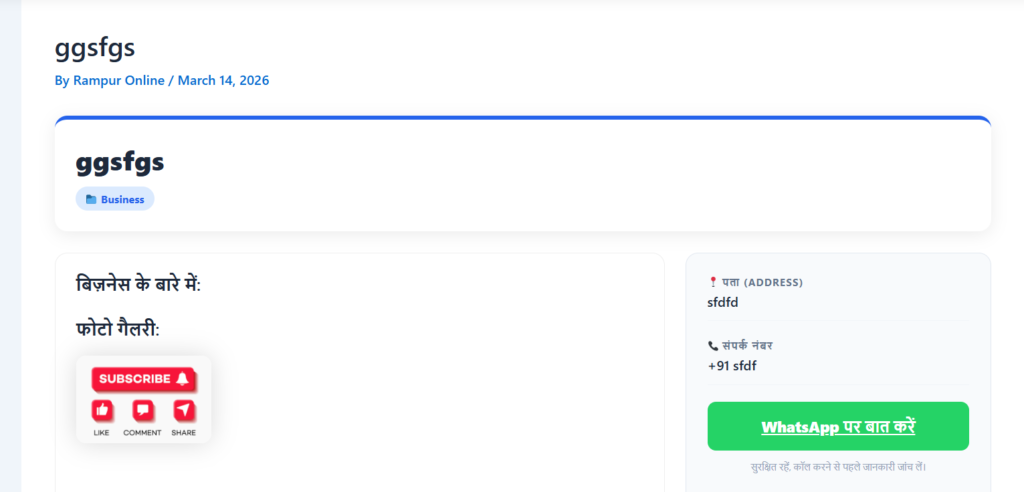Click the फोटो गैलरी heading
The image size is (1024, 492).
[x=117, y=328]
